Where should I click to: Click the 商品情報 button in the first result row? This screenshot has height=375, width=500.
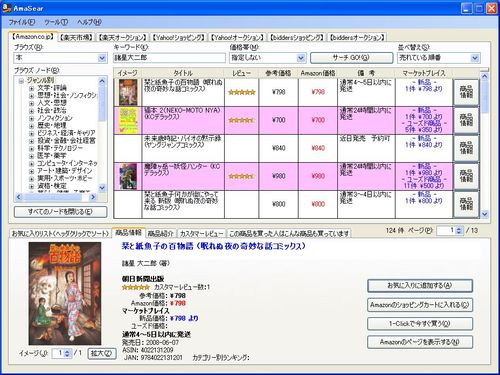click(x=466, y=92)
